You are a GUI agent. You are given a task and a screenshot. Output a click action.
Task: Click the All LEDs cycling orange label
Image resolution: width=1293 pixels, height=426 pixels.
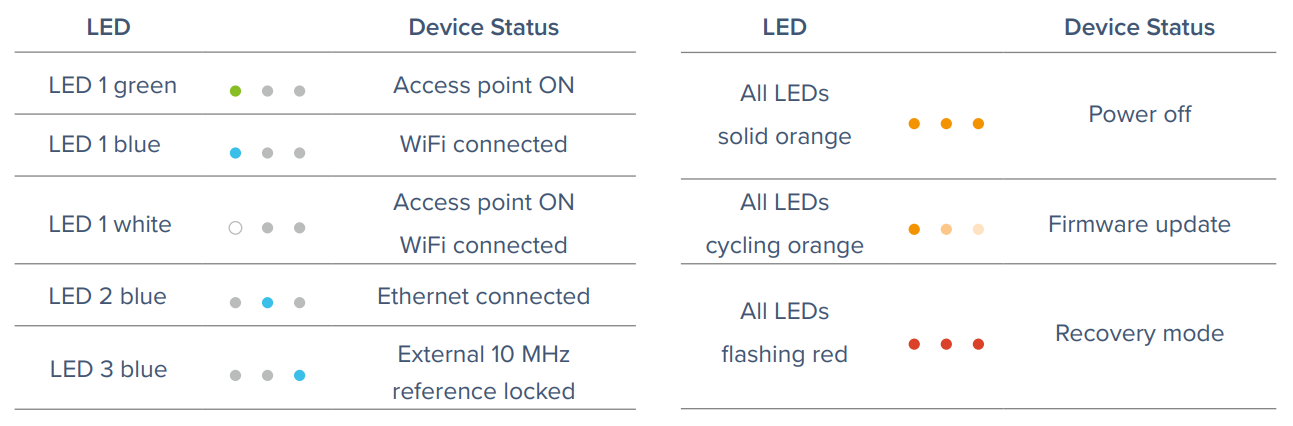pos(785,223)
